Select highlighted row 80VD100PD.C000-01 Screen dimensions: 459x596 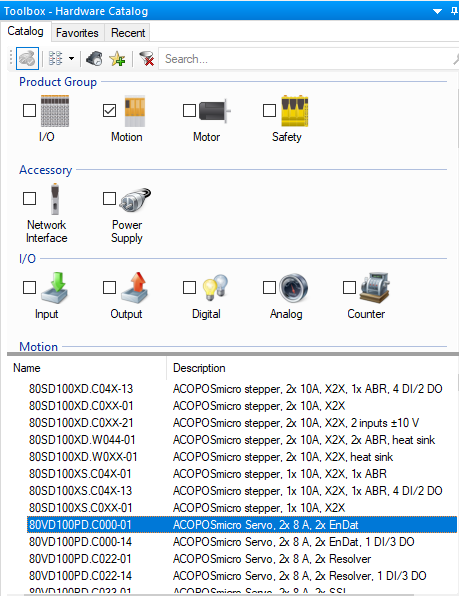tap(242, 525)
